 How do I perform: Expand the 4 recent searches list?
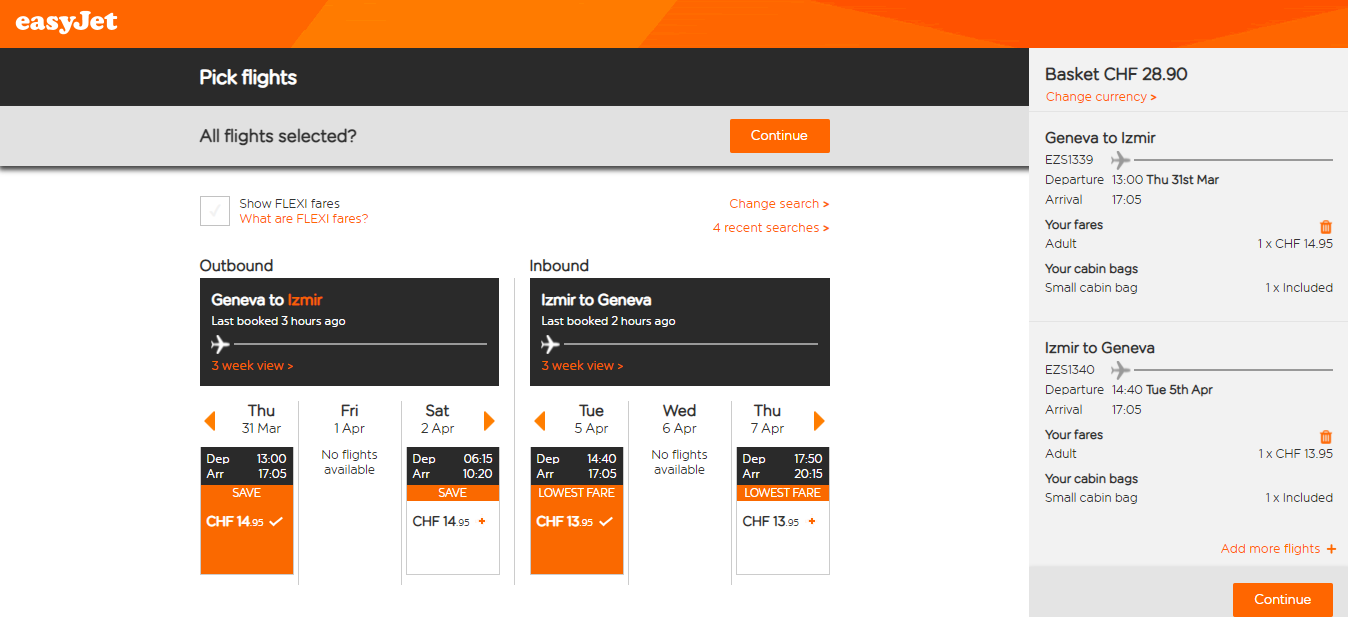[x=771, y=228]
